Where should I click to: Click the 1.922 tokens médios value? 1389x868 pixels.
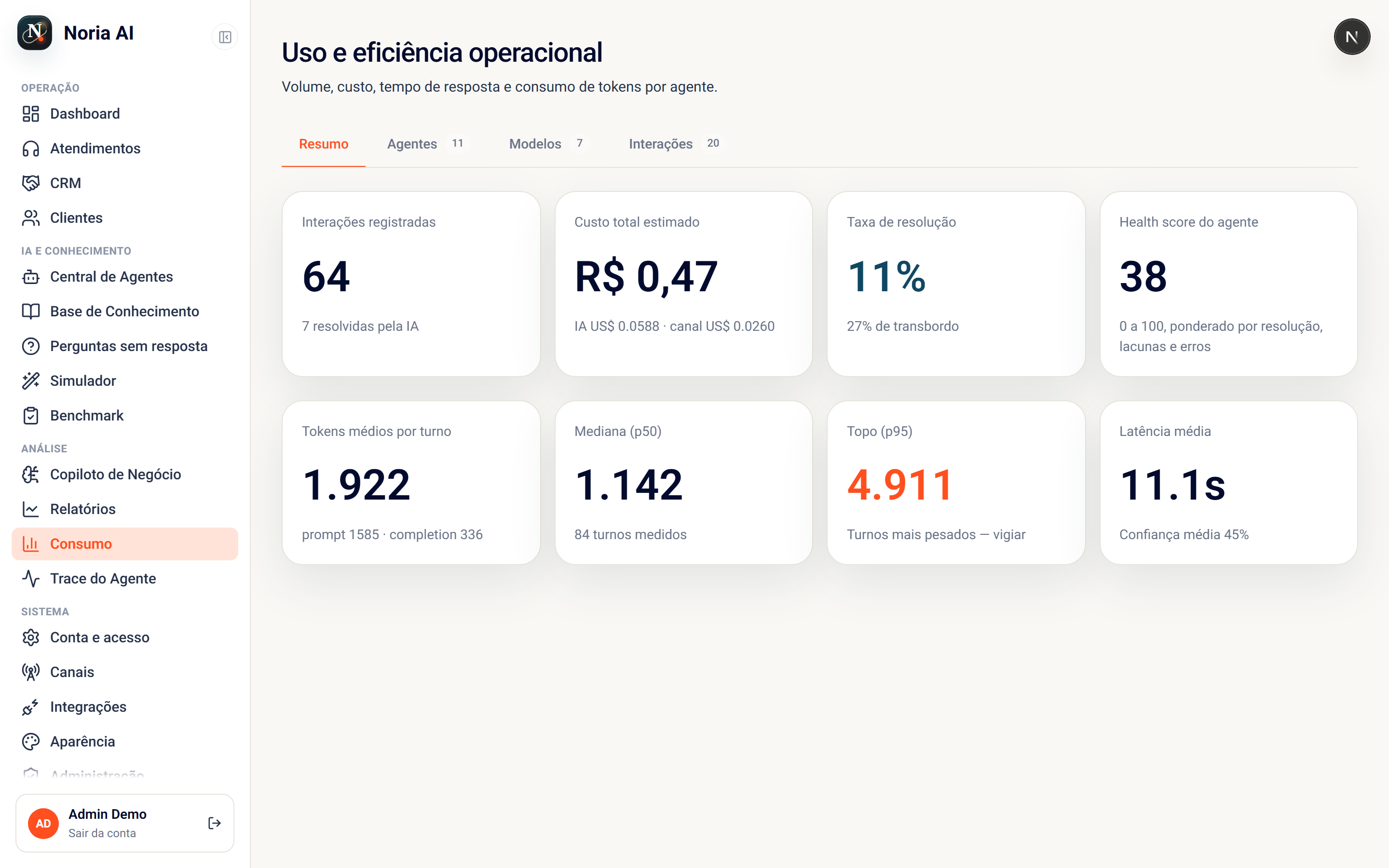356,485
